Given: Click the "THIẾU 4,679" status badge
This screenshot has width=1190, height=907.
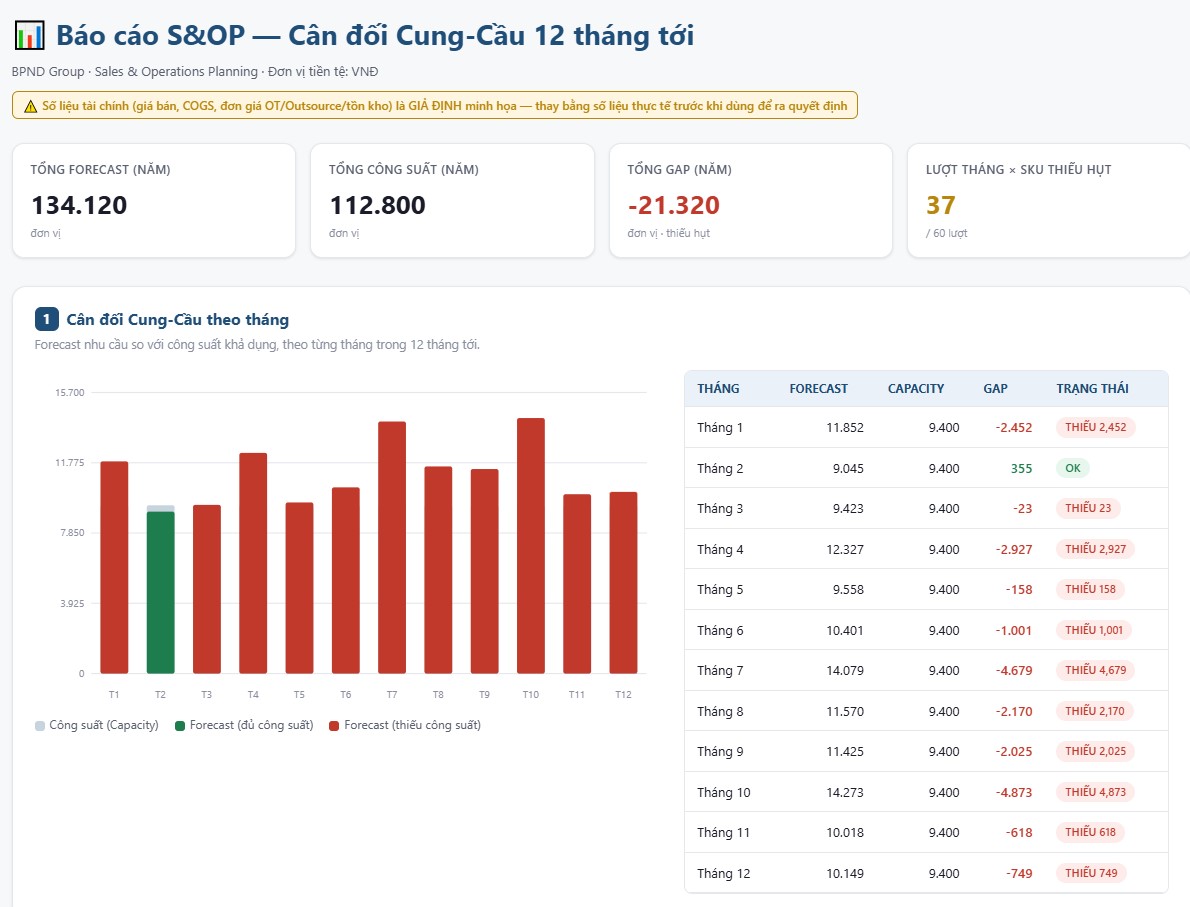Looking at the screenshot, I should click(x=1095, y=670).
